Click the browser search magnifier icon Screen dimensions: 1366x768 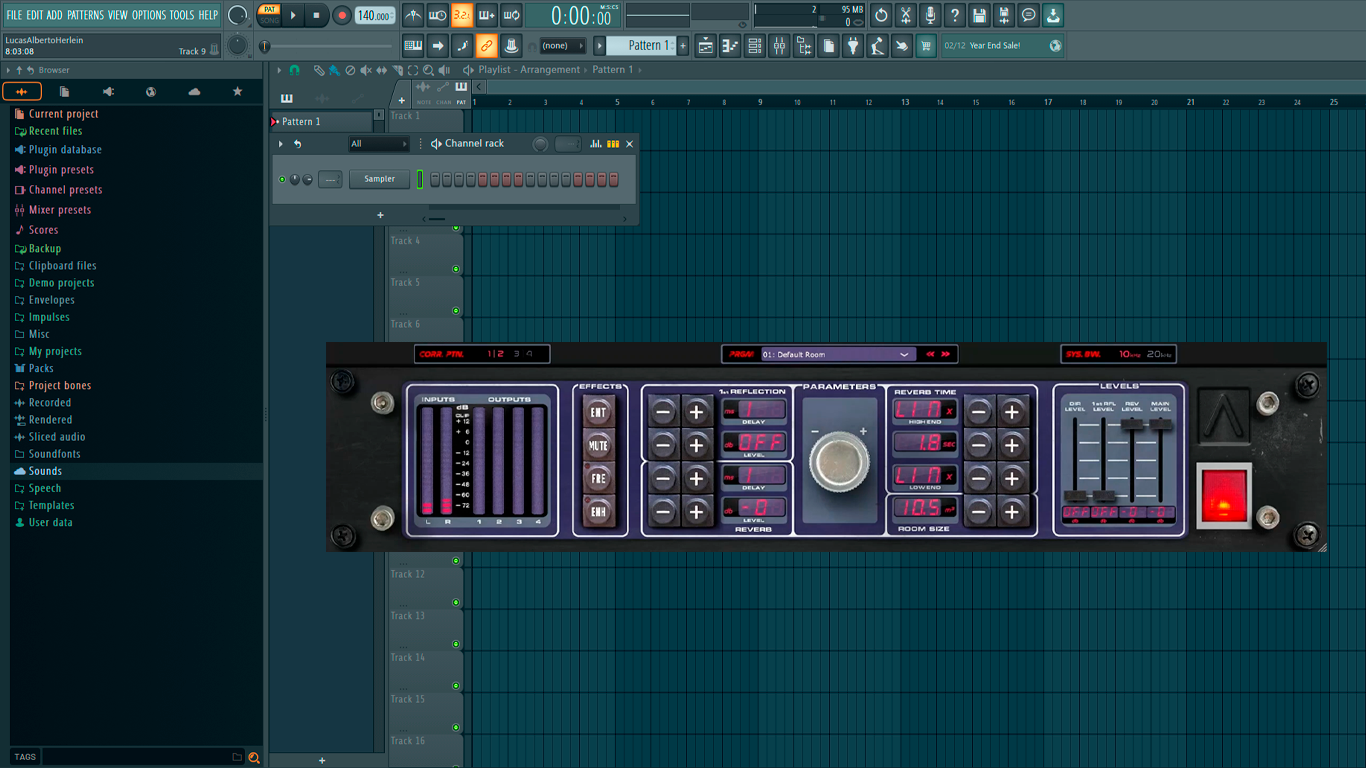coord(254,757)
